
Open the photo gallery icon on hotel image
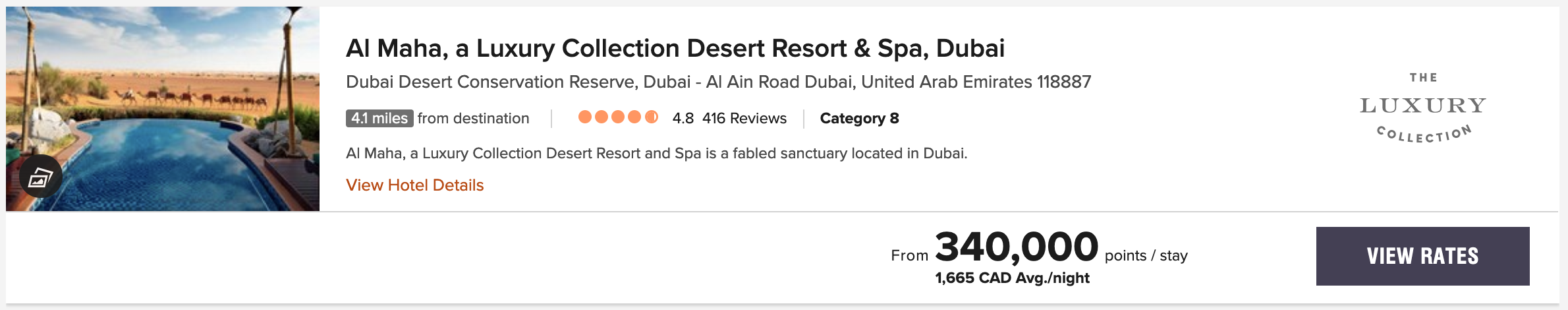click(41, 176)
